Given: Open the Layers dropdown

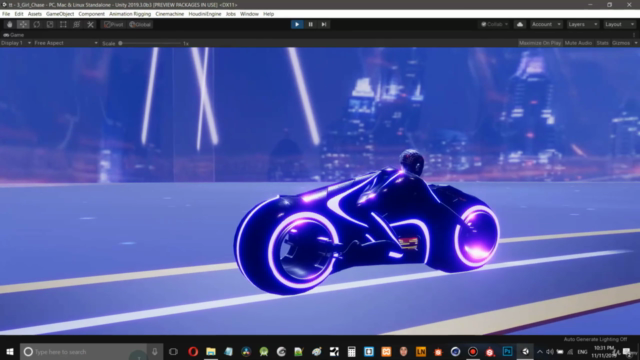Looking at the screenshot, I should (582, 24).
